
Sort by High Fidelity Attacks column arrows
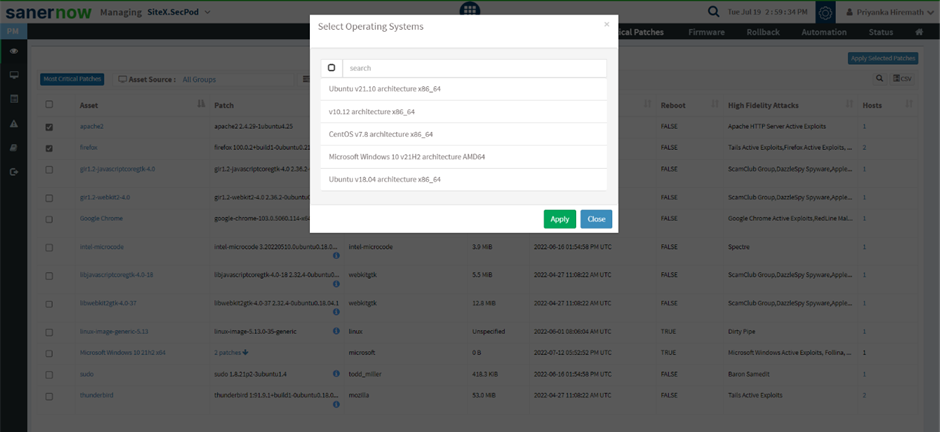pyautogui.click(x=849, y=105)
